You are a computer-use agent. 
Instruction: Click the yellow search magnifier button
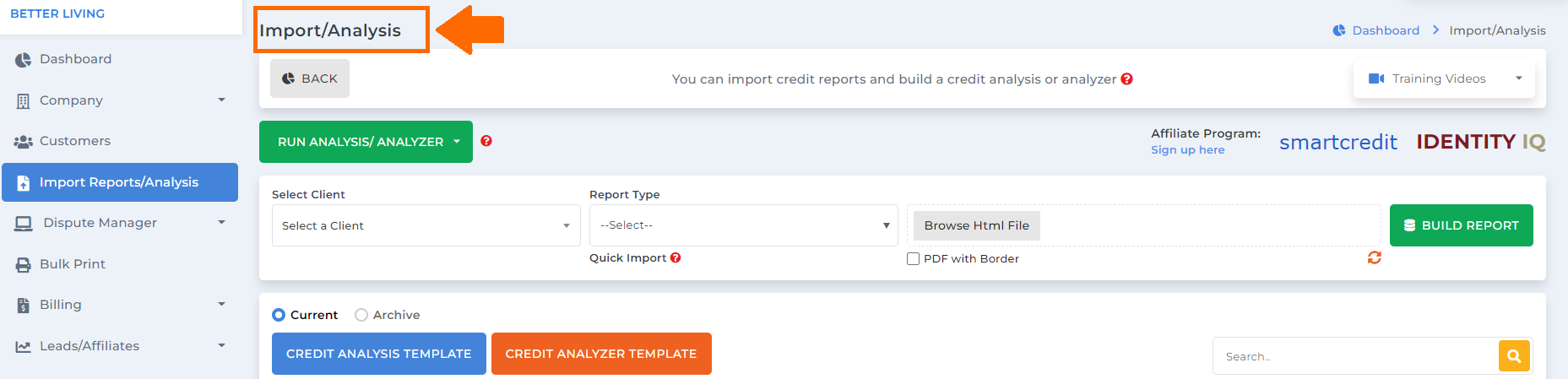click(x=1514, y=356)
